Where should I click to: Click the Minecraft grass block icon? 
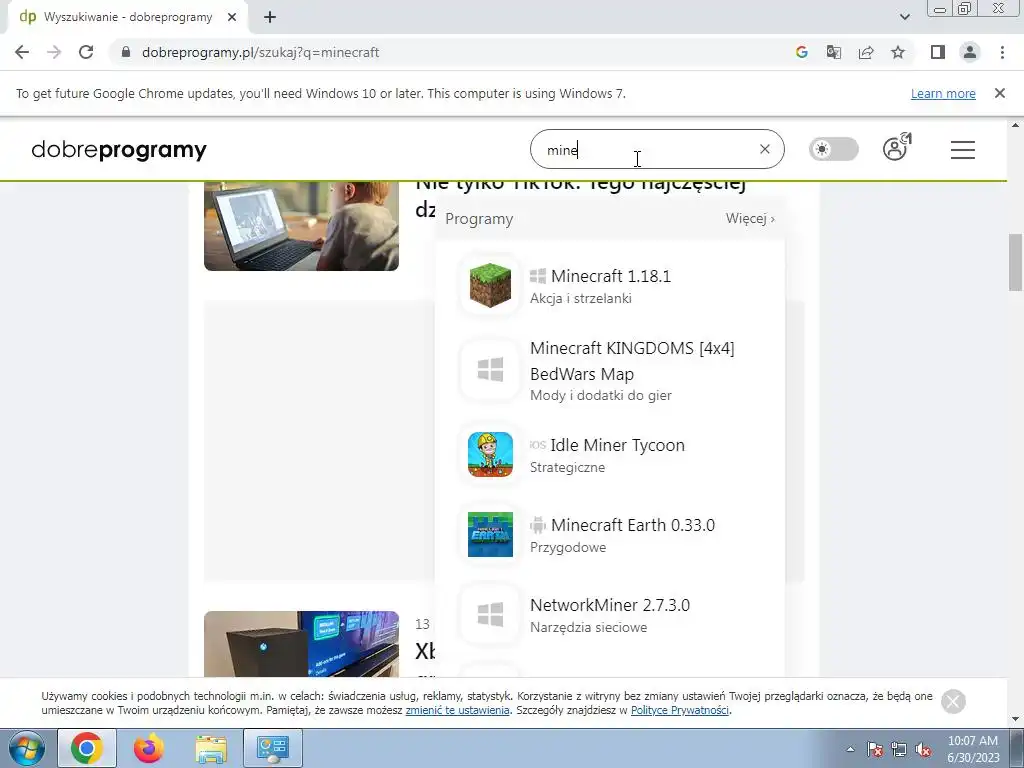(x=490, y=285)
